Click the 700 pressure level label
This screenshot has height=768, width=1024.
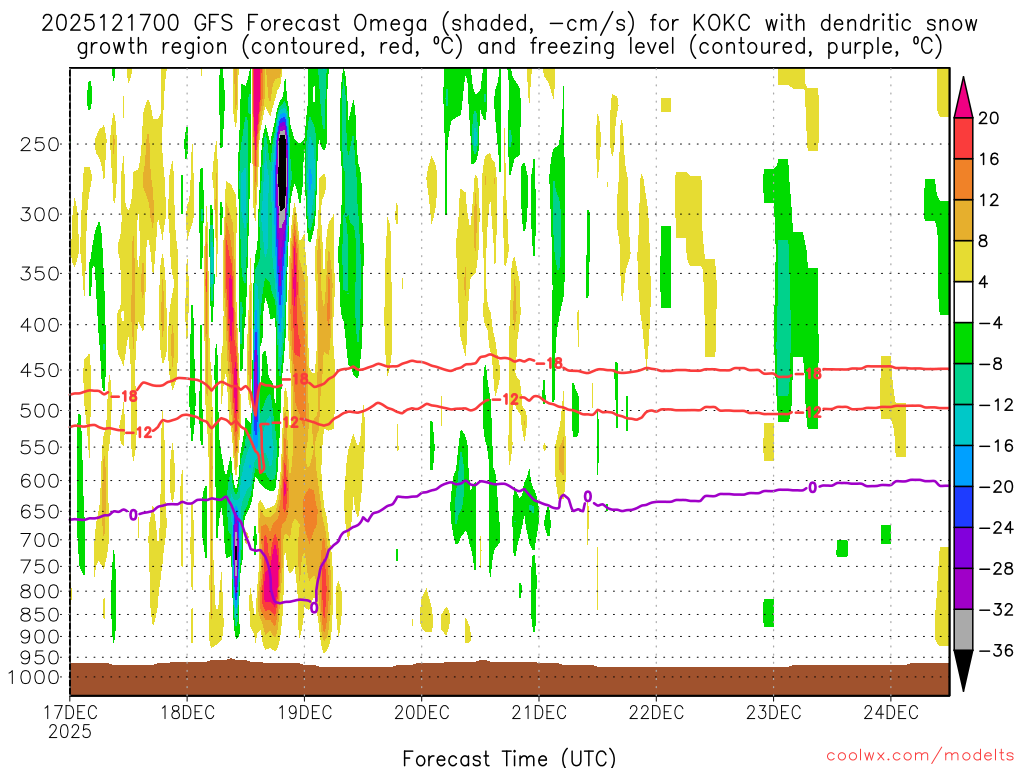[x=40, y=540]
